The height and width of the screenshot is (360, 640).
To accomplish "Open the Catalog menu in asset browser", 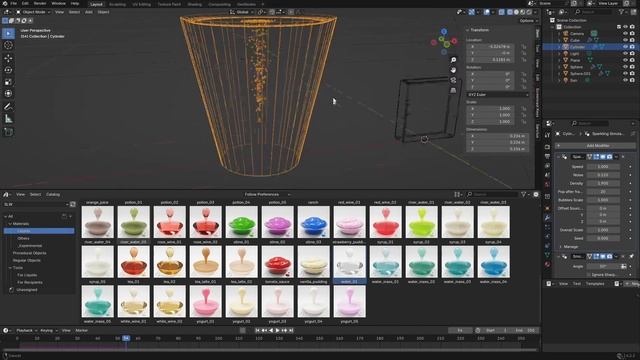I will (x=53, y=195).
